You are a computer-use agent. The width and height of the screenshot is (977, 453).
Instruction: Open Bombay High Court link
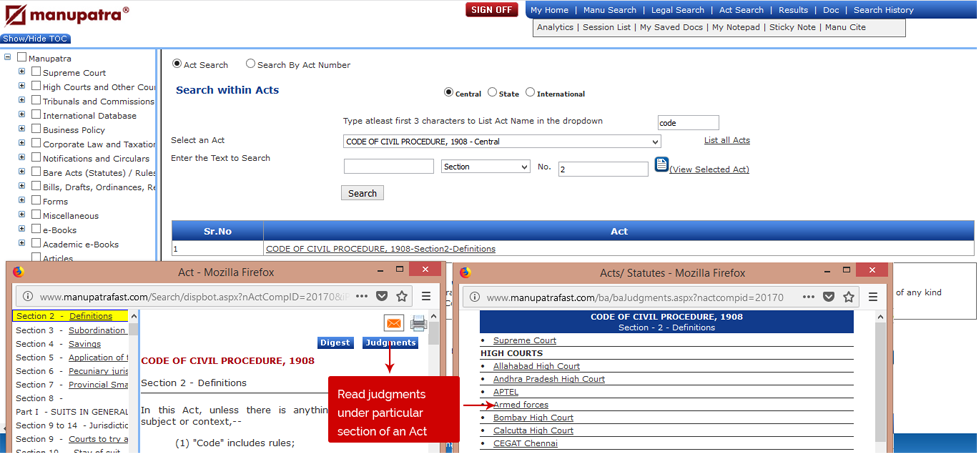pyautogui.click(x=533, y=417)
